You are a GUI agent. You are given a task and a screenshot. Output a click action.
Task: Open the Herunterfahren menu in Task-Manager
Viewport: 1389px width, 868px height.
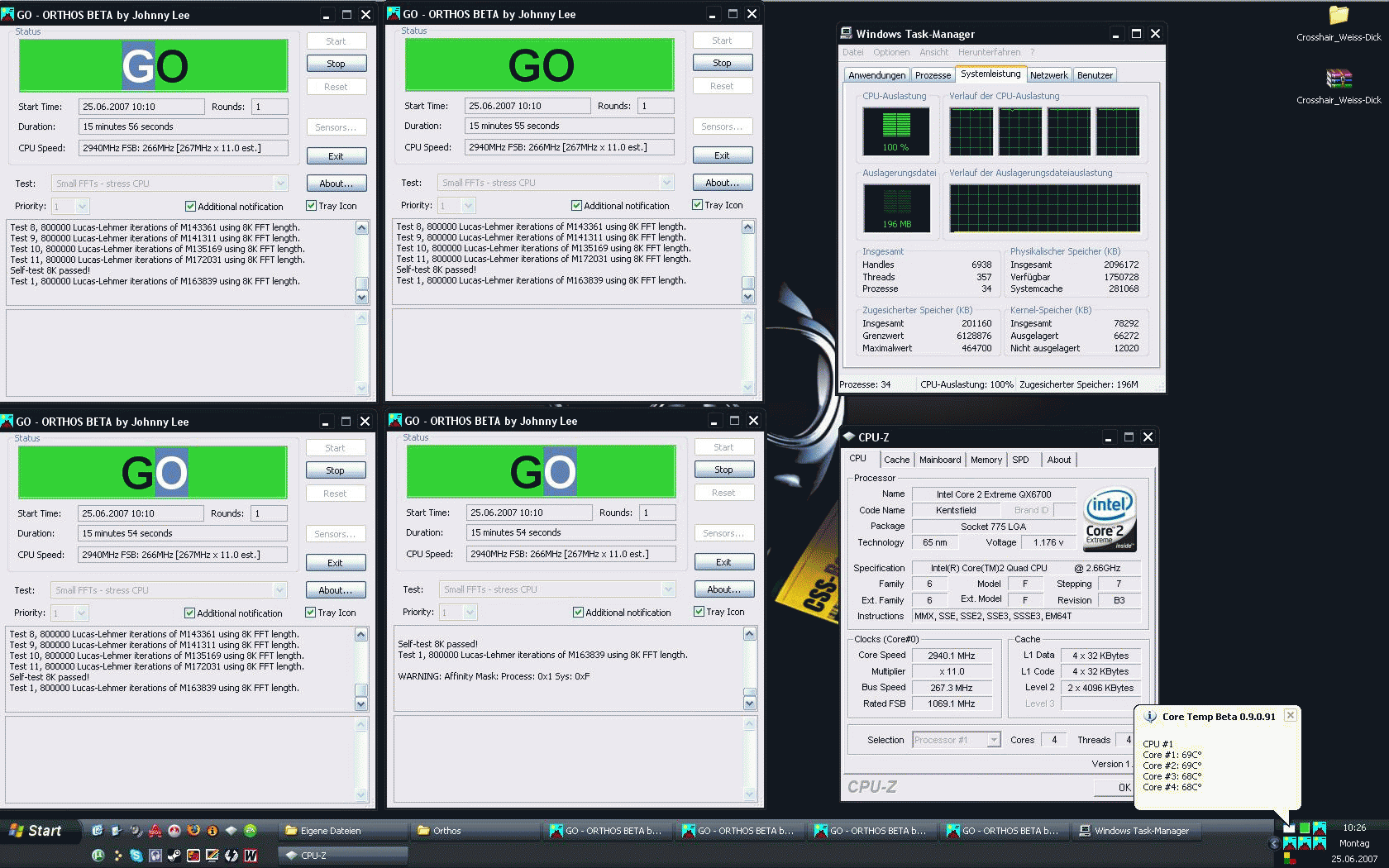(989, 52)
